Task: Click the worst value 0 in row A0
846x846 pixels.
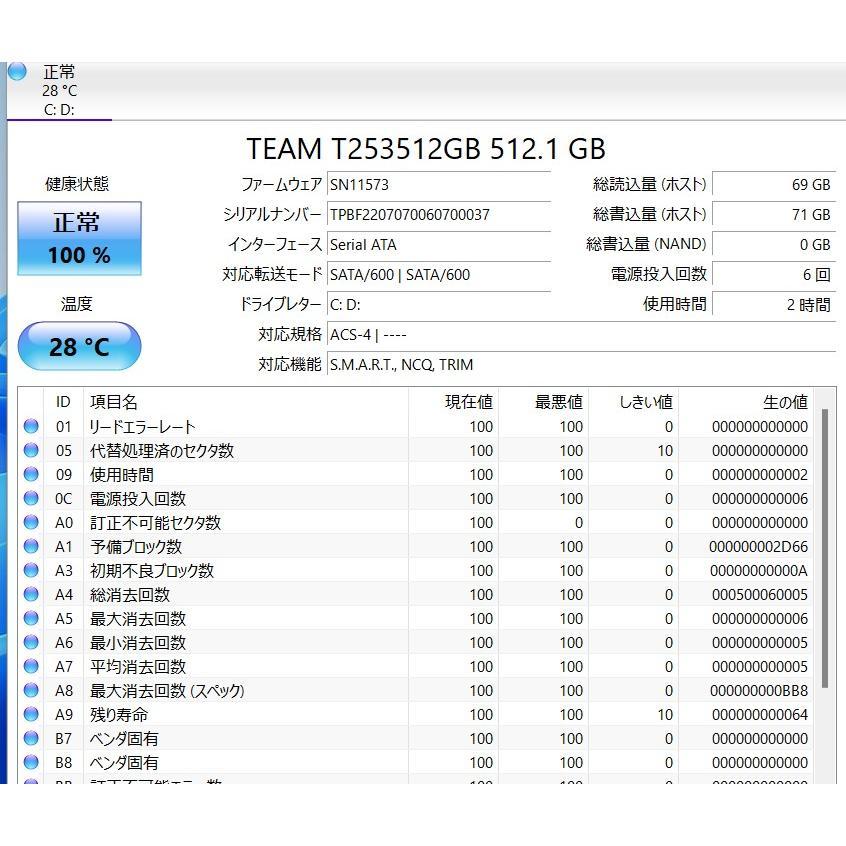Action: pos(578,523)
